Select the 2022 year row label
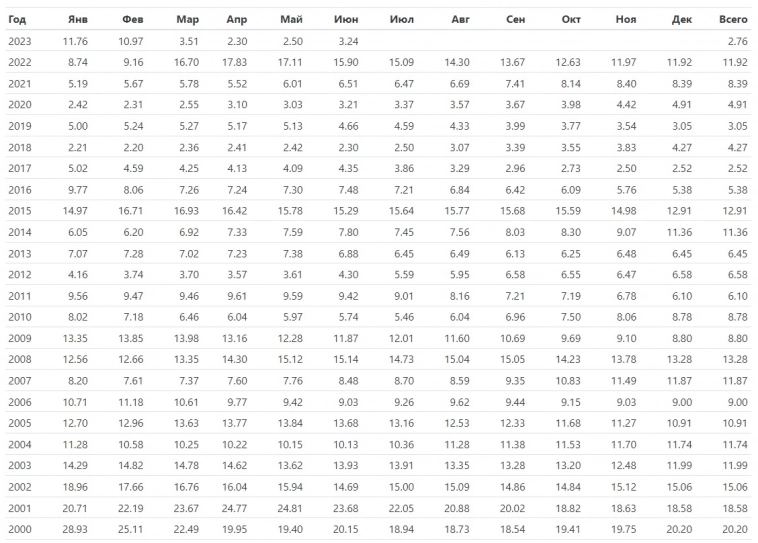 20,61
